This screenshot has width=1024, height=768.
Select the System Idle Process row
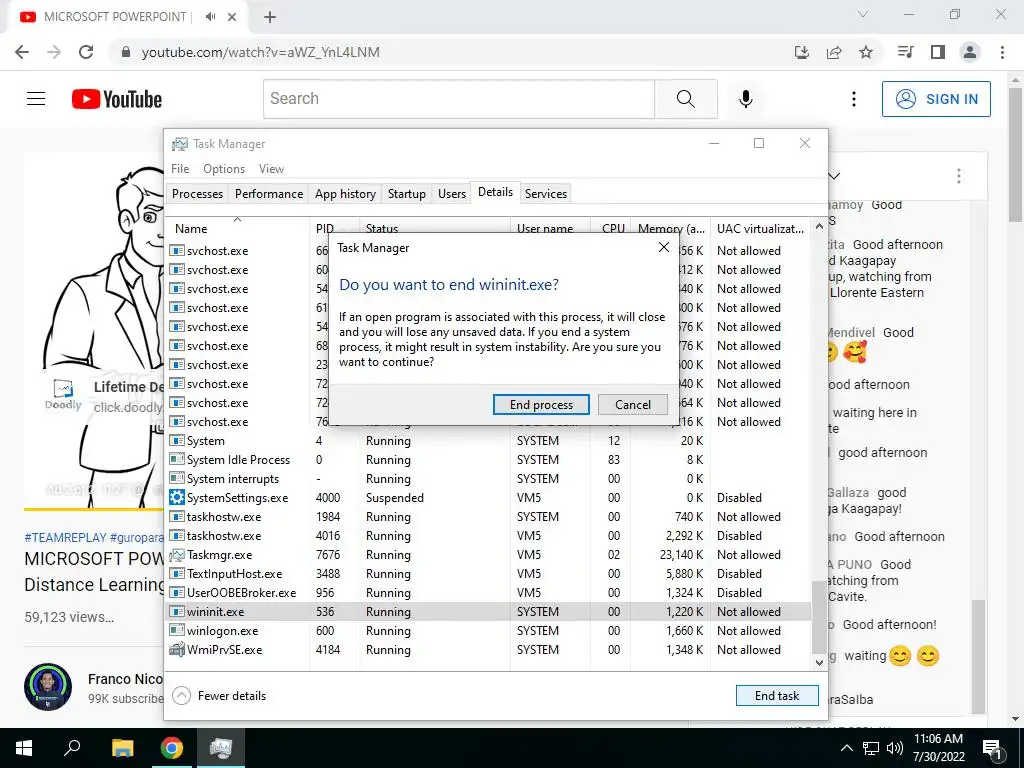point(488,460)
